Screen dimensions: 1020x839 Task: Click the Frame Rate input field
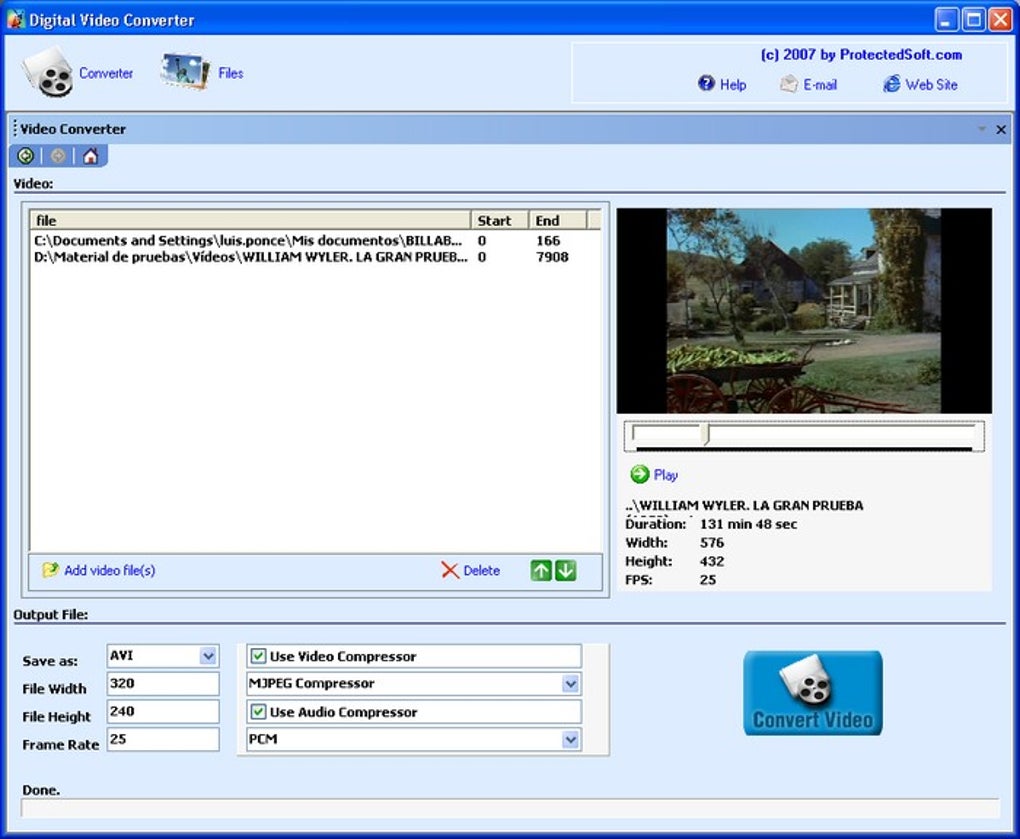point(163,739)
